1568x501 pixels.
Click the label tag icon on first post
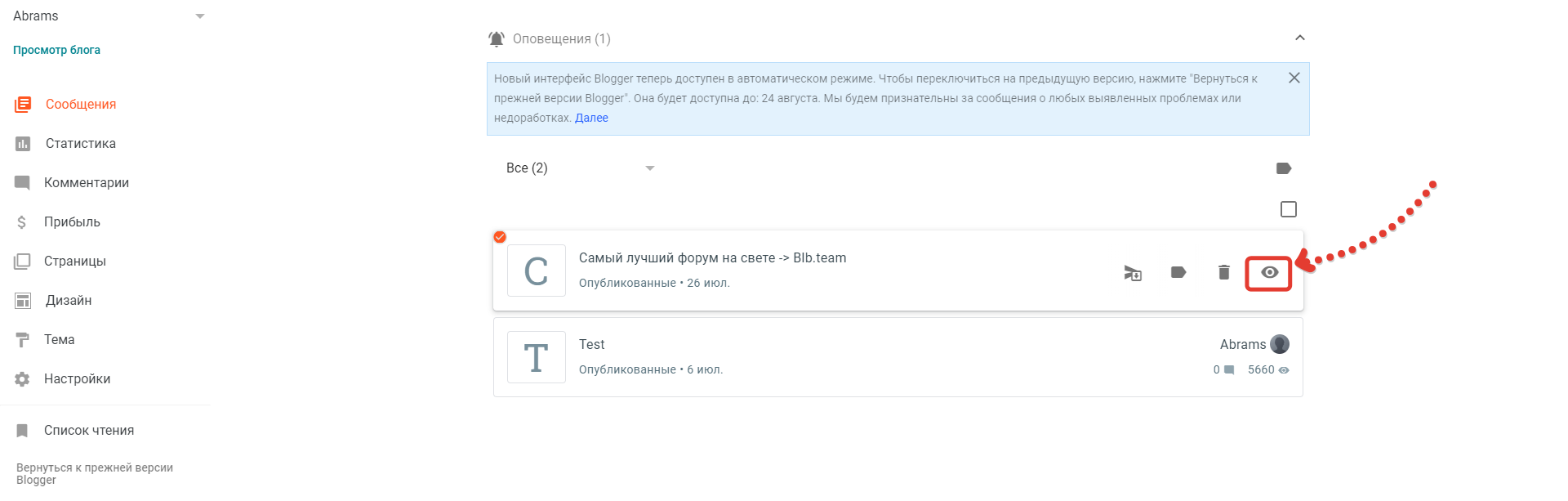pyautogui.click(x=1178, y=273)
